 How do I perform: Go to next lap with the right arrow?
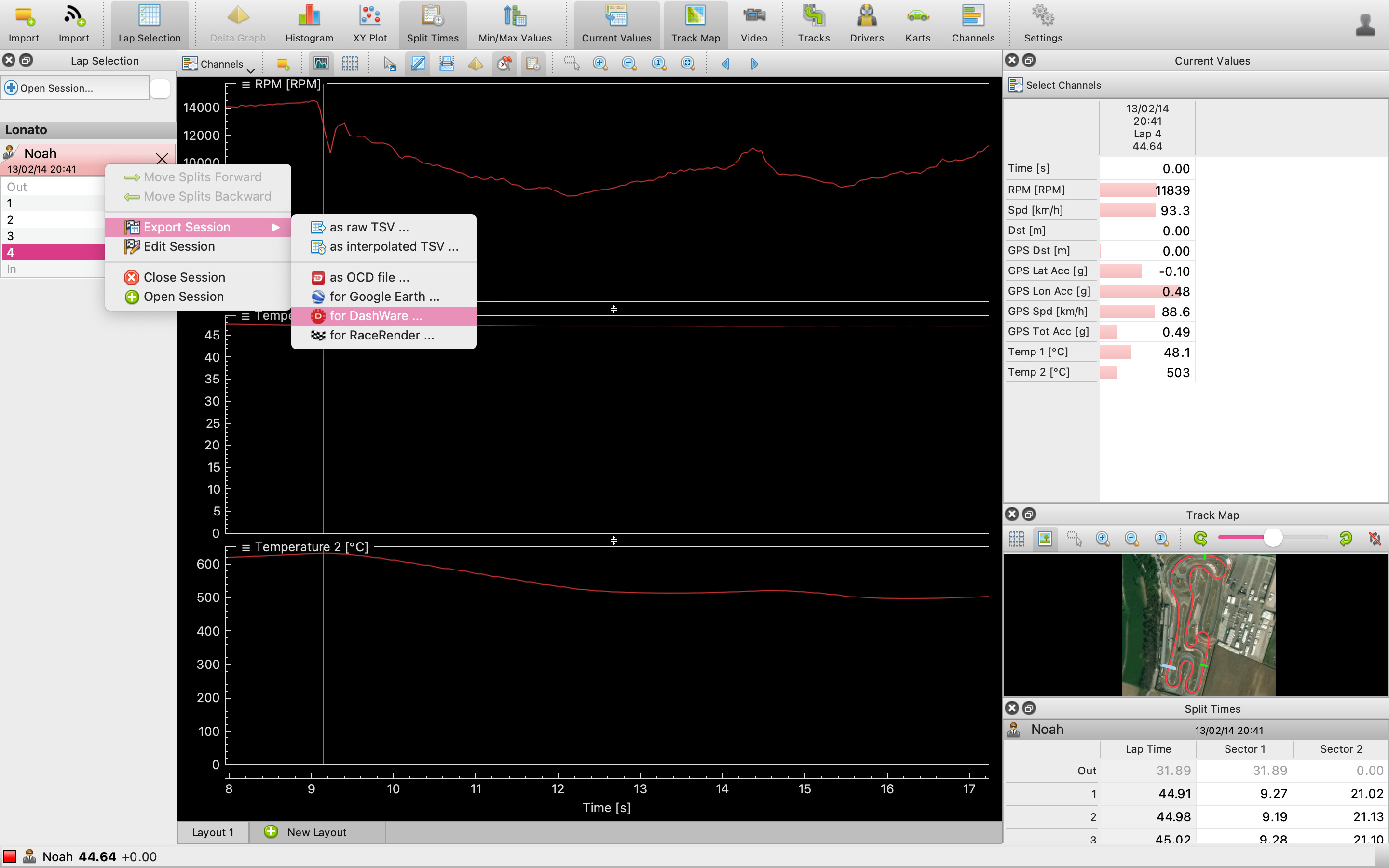[754, 64]
